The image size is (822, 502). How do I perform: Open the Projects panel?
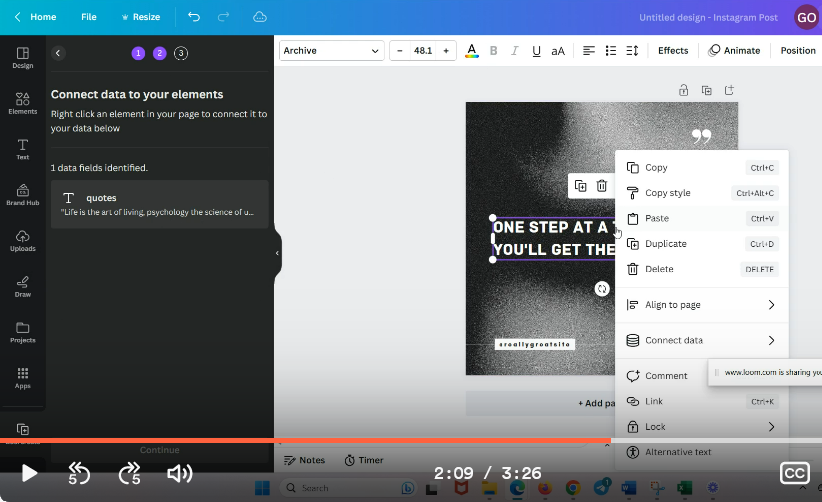tap(23, 332)
